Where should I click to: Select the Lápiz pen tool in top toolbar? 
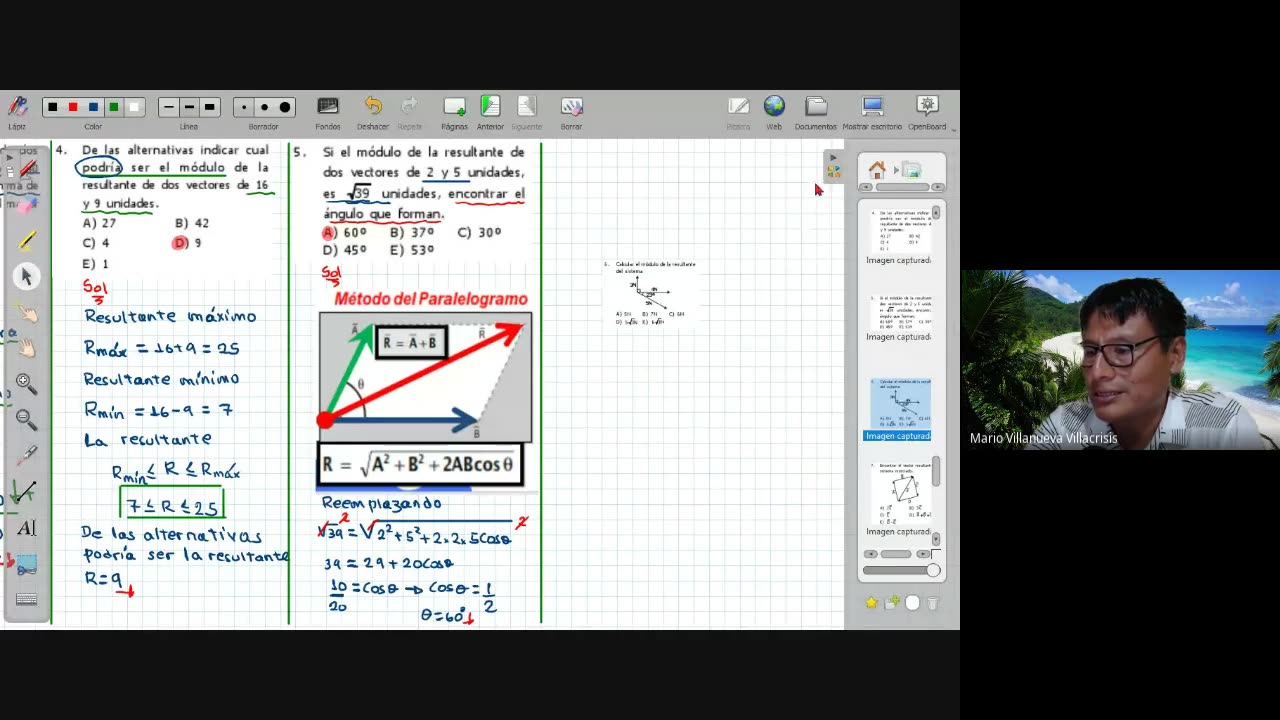(17, 111)
